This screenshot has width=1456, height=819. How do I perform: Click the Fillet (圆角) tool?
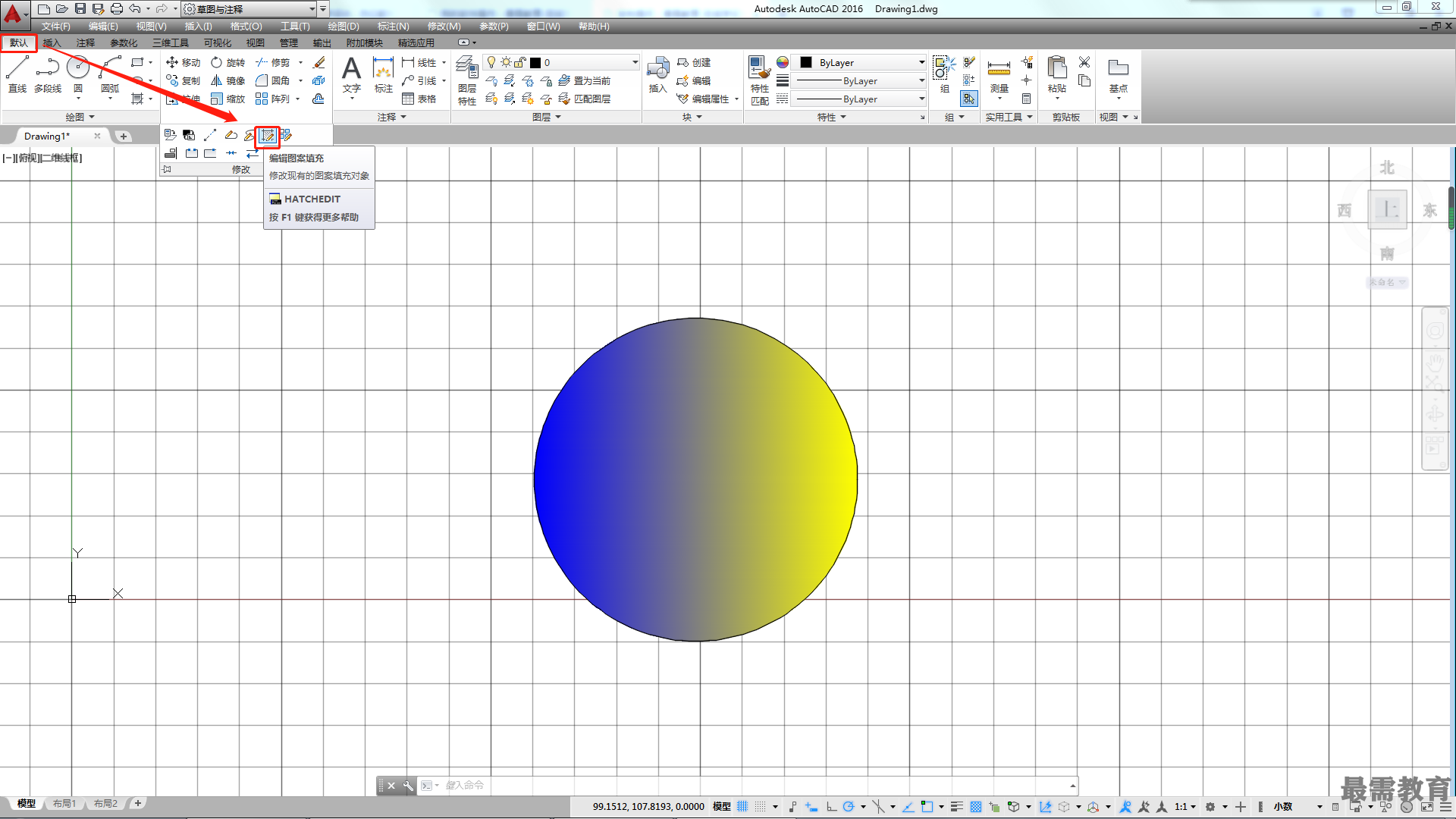(x=272, y=80)
